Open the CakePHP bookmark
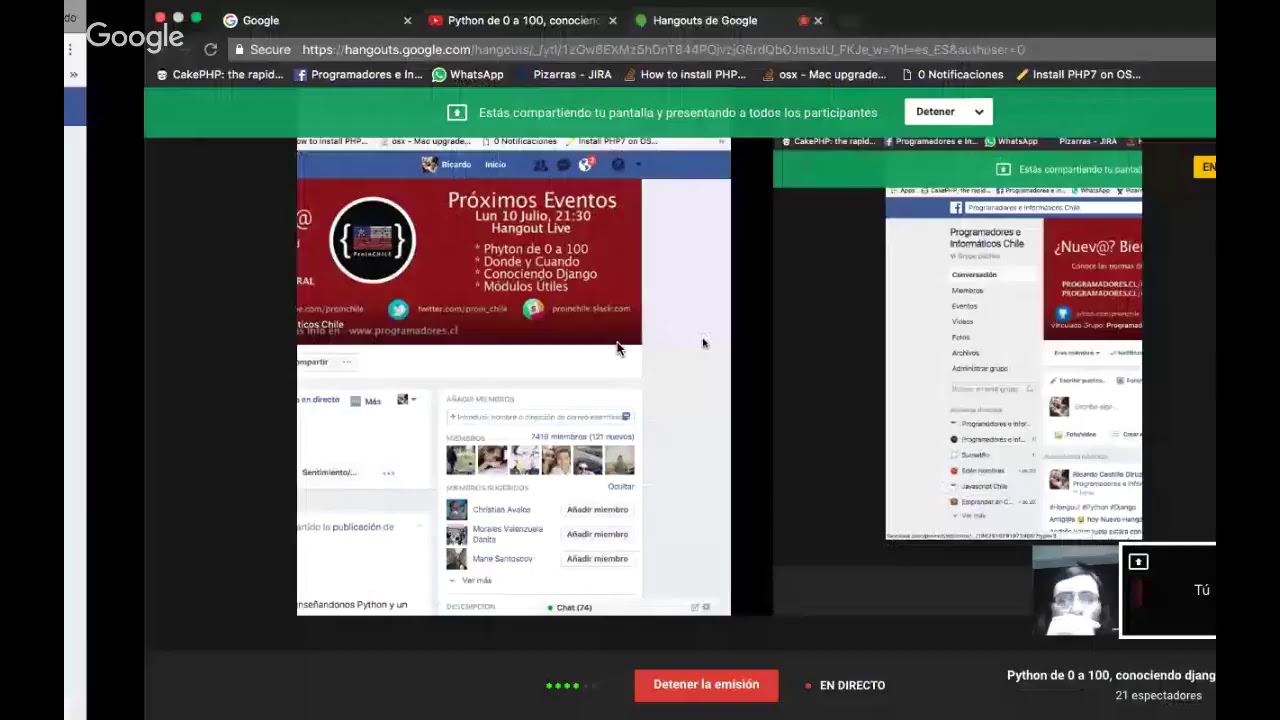Viewport: 1280px width, 720px height. click(x=220, y=74)
